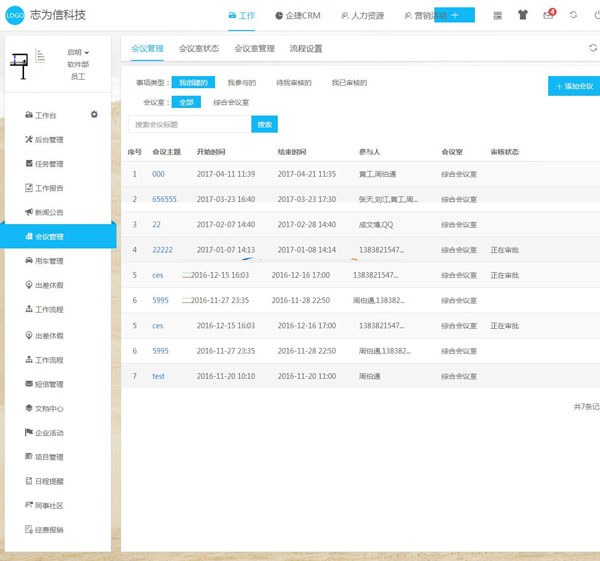Click the meeting title search field
600x561 pixels.
(x=190, y=125)
